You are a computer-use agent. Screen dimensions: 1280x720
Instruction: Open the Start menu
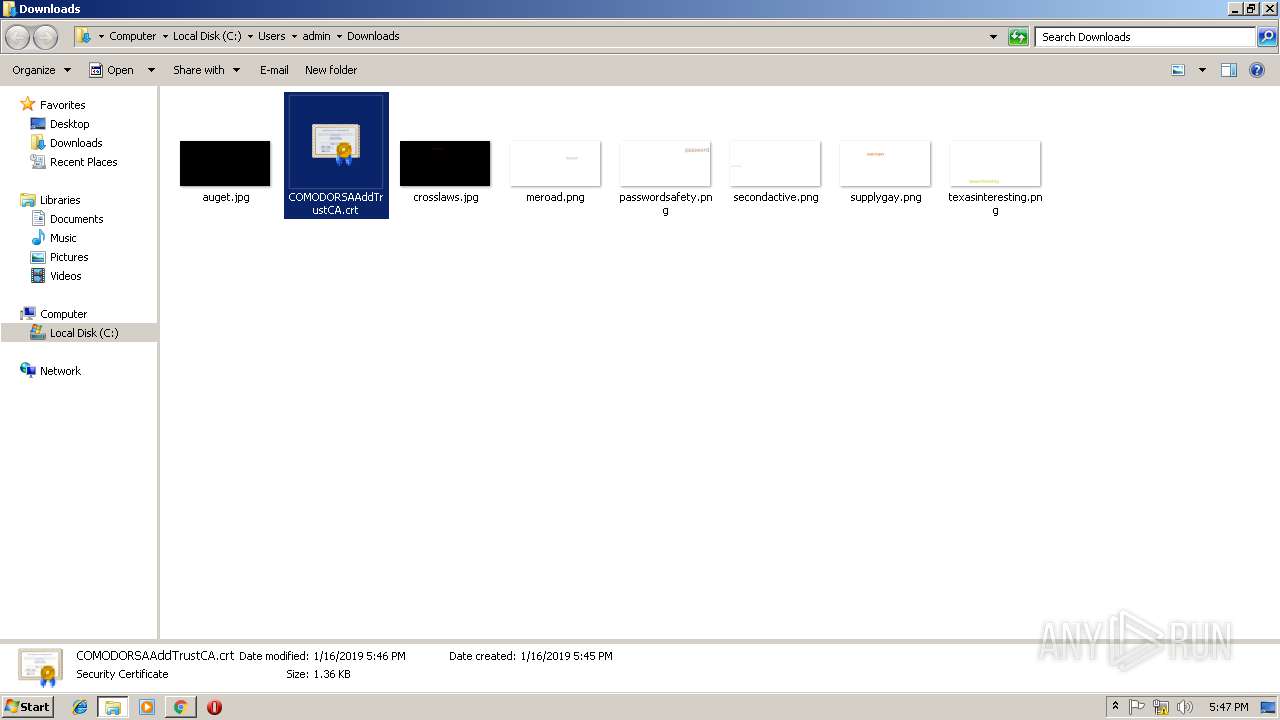28,706
